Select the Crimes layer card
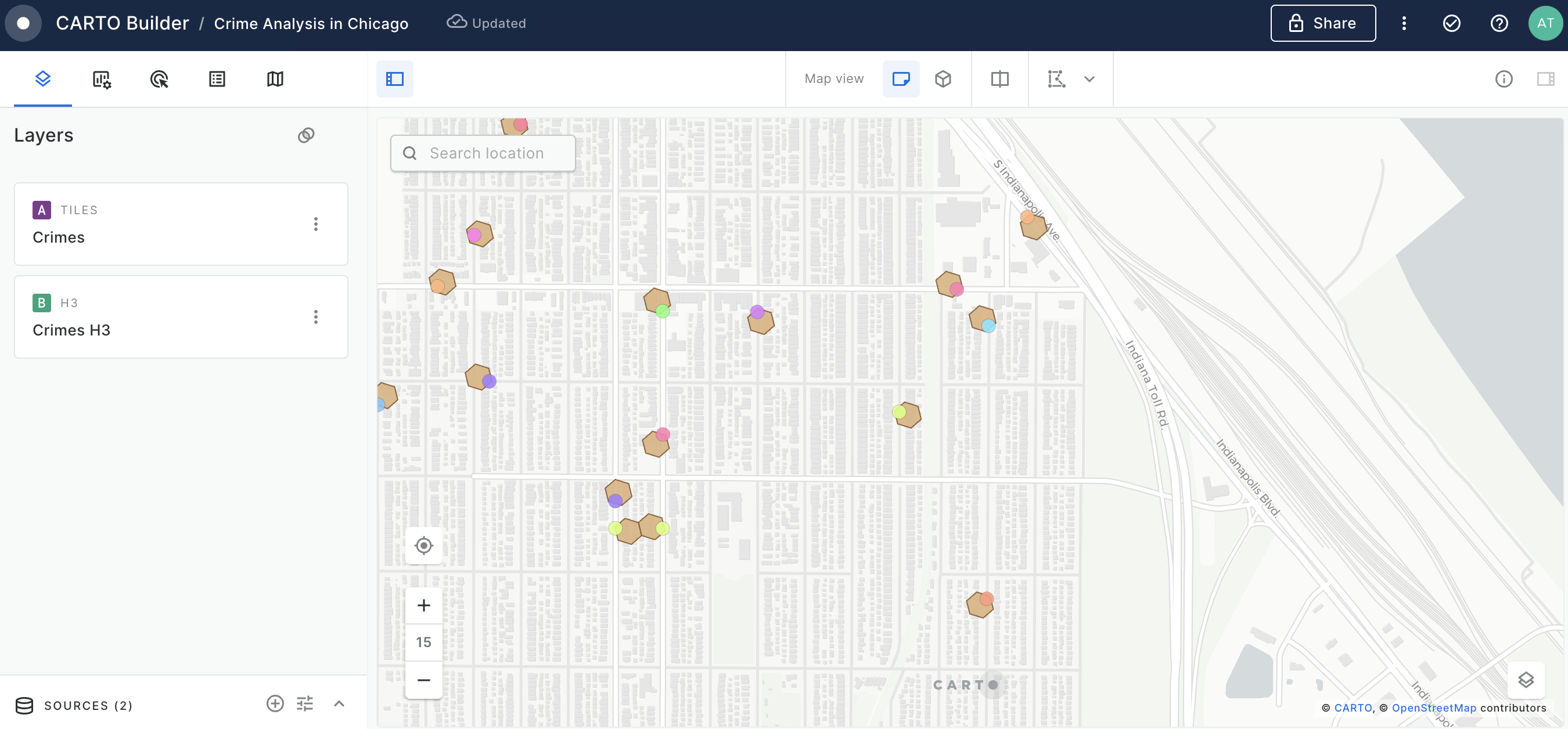 pos(181,224)
